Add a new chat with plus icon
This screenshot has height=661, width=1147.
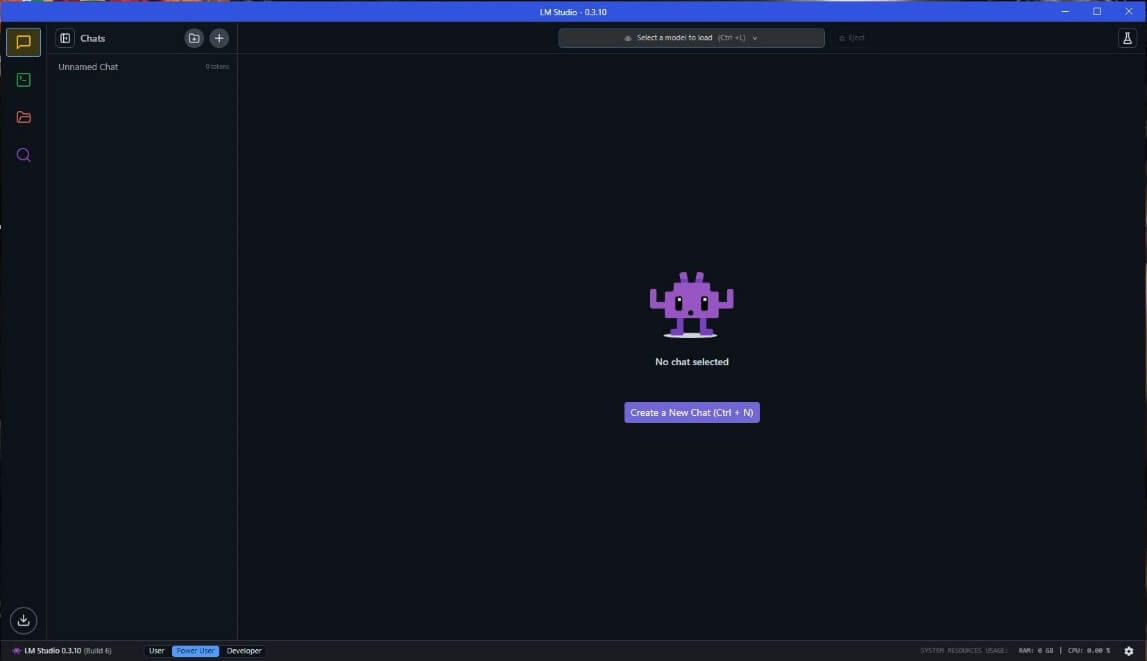click(219, 38)
